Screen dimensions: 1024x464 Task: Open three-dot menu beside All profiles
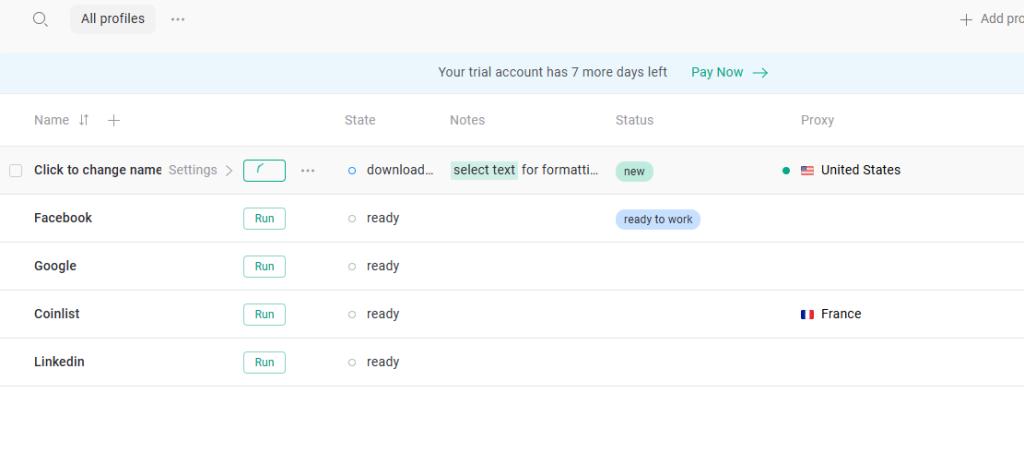coord(178,20)
